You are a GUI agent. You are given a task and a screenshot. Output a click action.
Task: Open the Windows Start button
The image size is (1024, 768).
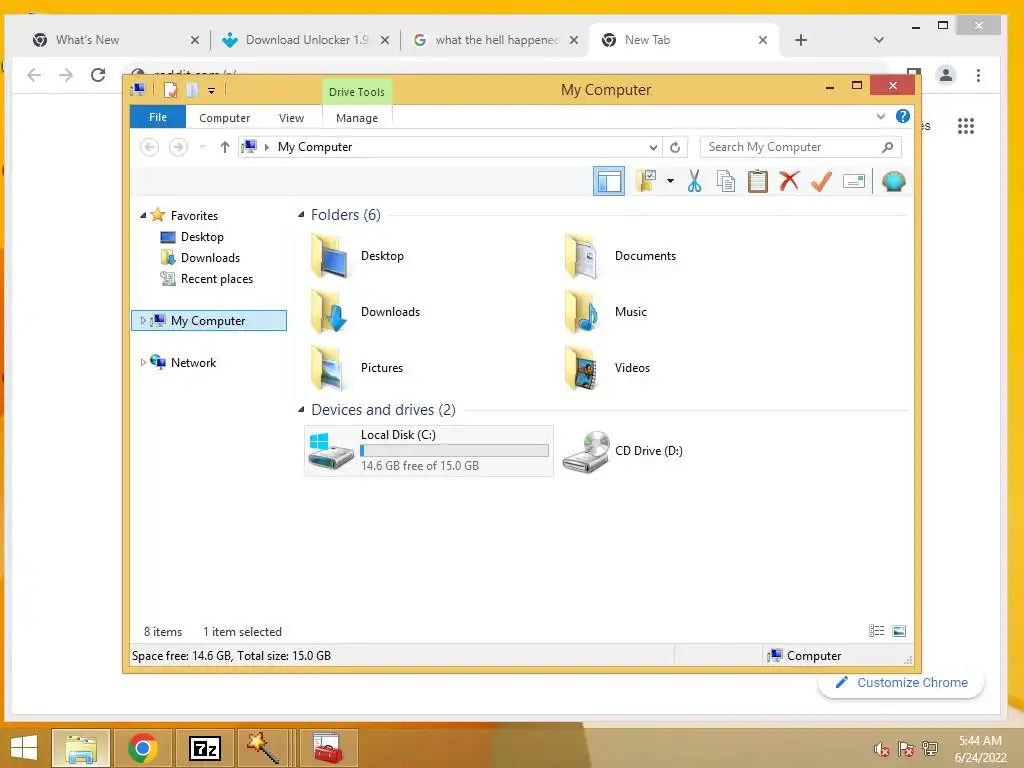click(x=24, y=748)
